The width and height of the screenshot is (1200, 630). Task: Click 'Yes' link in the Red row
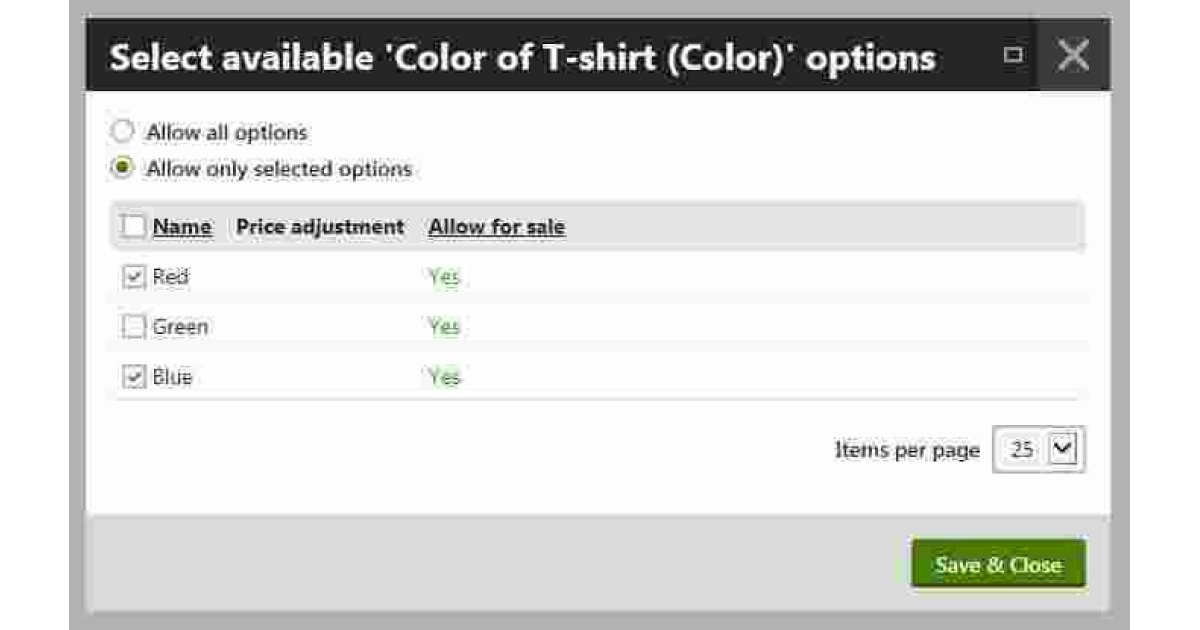pyautogui.click(x=442, y=276)
